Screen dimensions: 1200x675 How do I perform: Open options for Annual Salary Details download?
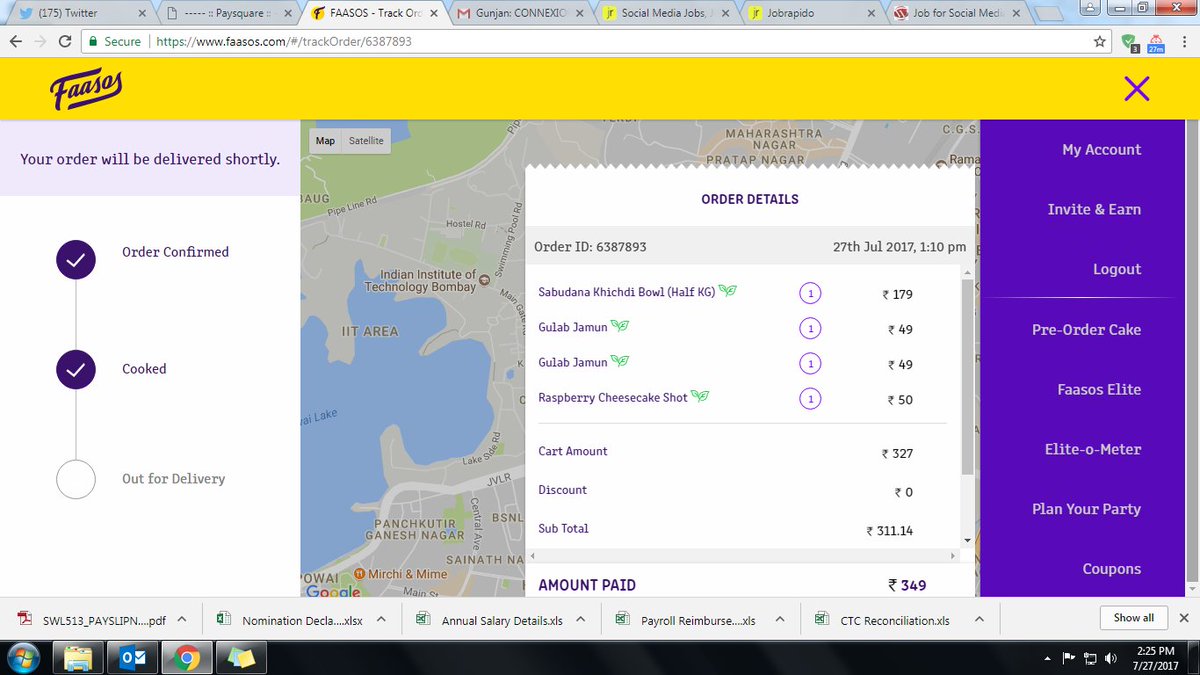pyautogui.click(x=581, y=620)
